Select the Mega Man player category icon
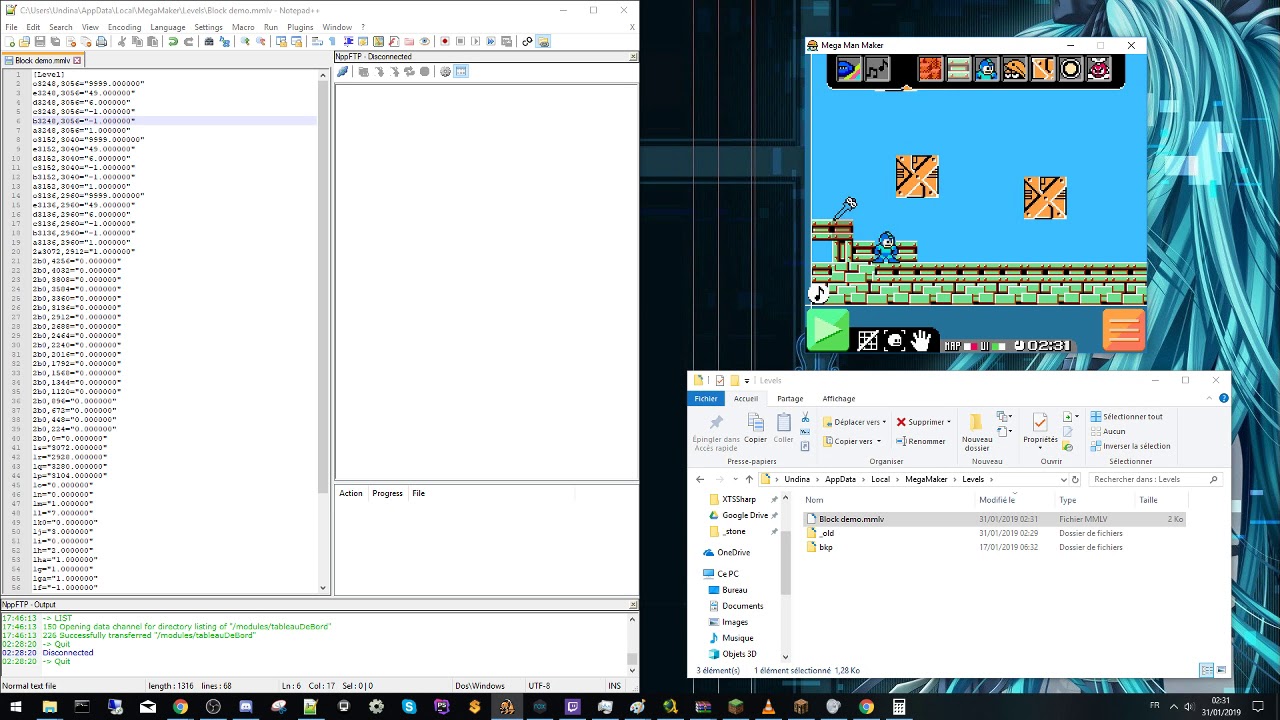 coord(986,69)
